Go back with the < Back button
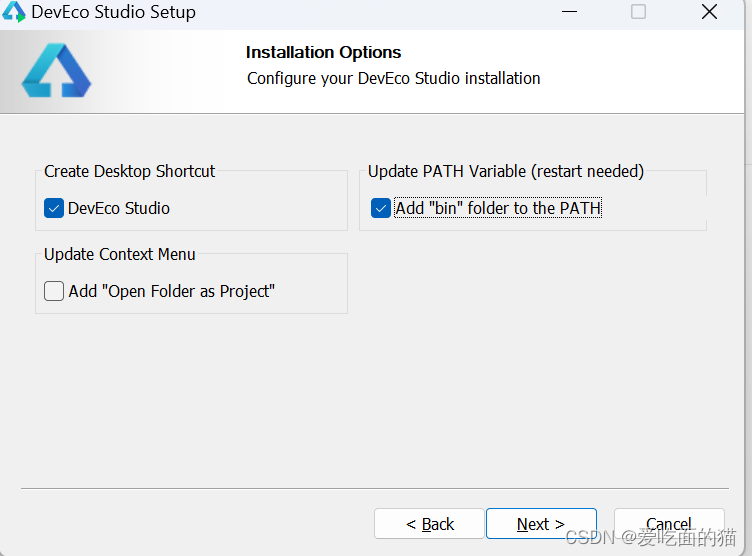Image resolution: width=752 pixels, height=556 pixels. 429,524
